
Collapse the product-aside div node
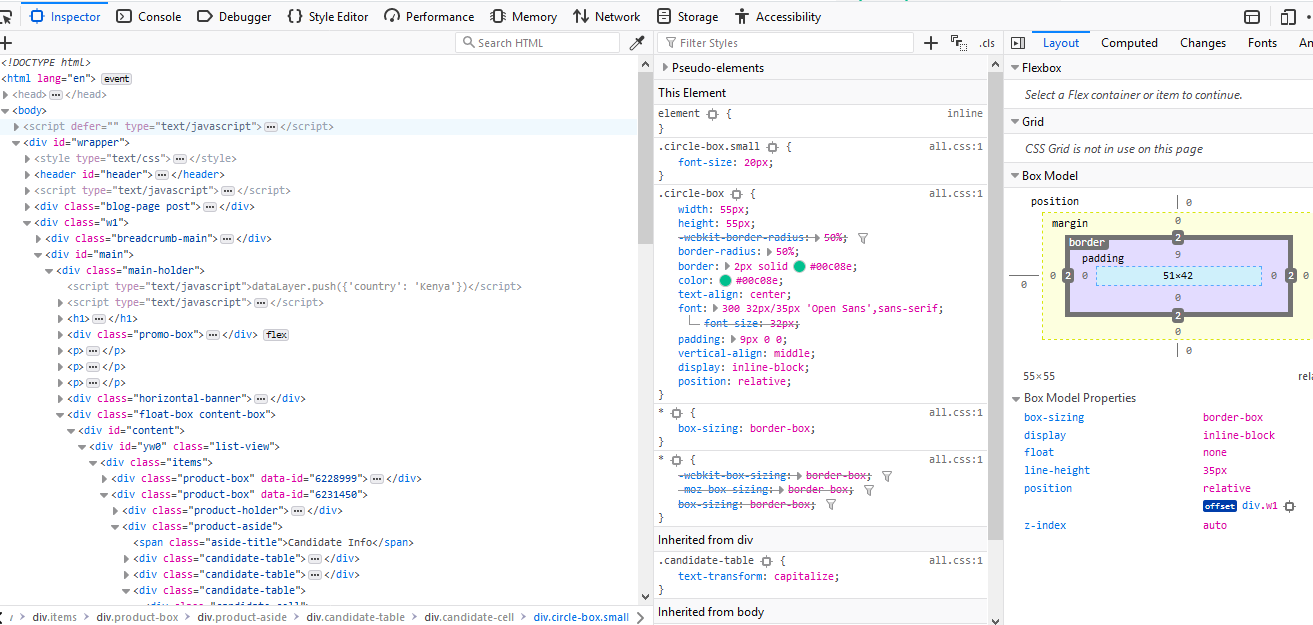coord(115,527)
